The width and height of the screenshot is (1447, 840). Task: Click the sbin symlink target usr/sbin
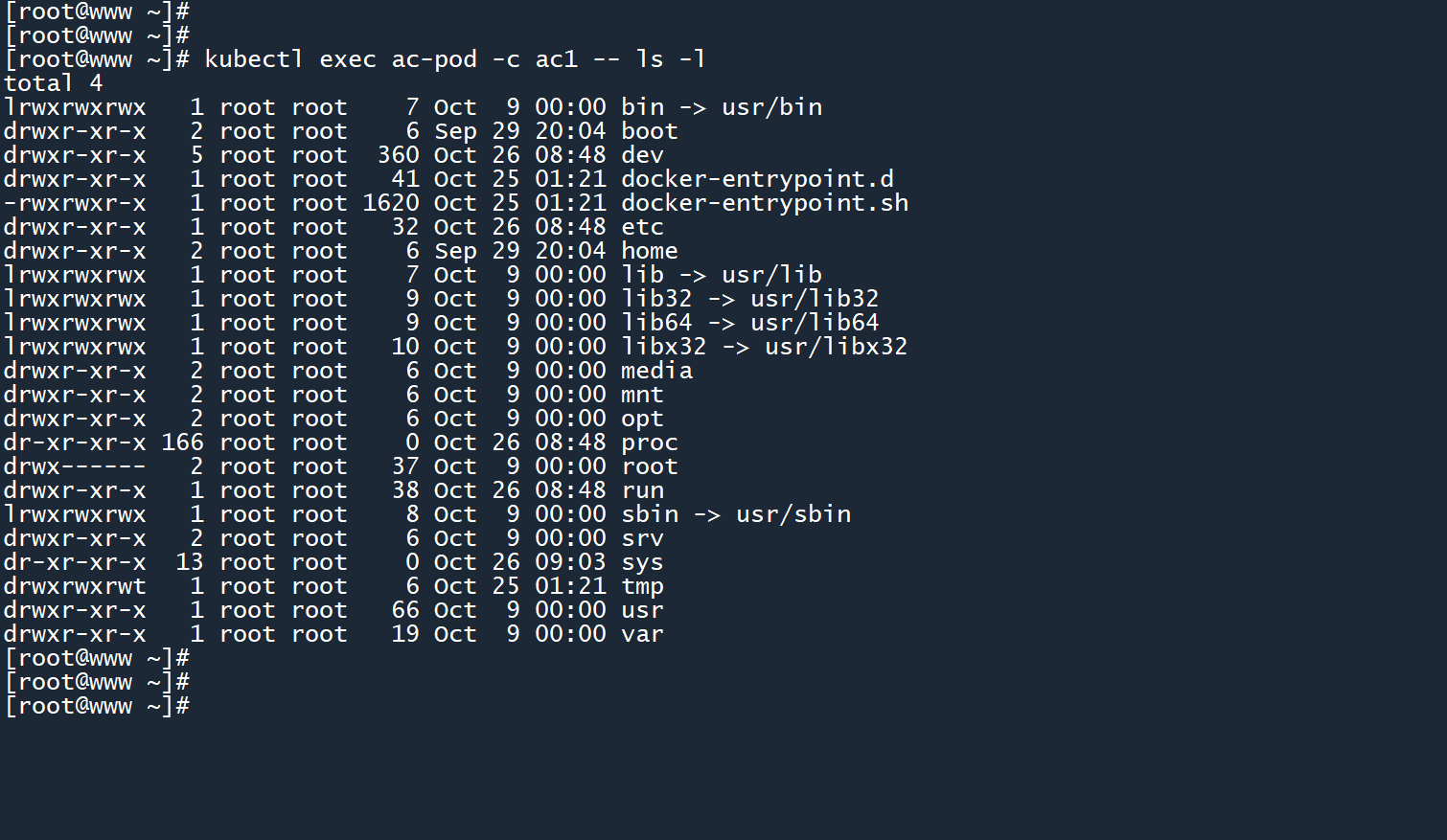coord(792,514)
